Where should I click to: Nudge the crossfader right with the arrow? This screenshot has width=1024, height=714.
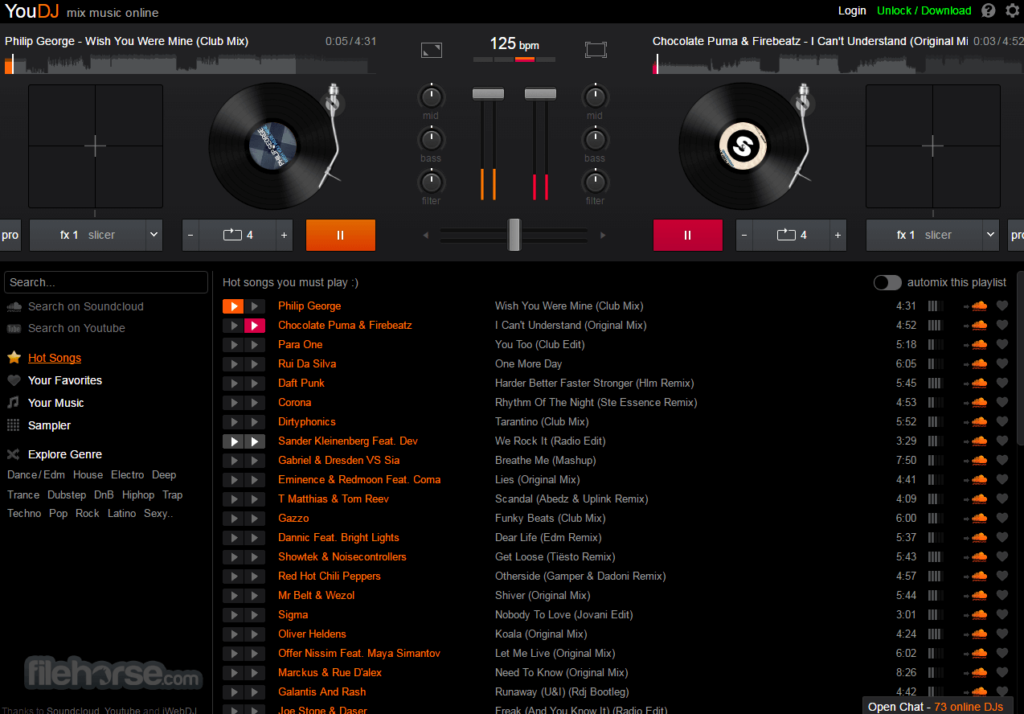(x=602, y=235)
